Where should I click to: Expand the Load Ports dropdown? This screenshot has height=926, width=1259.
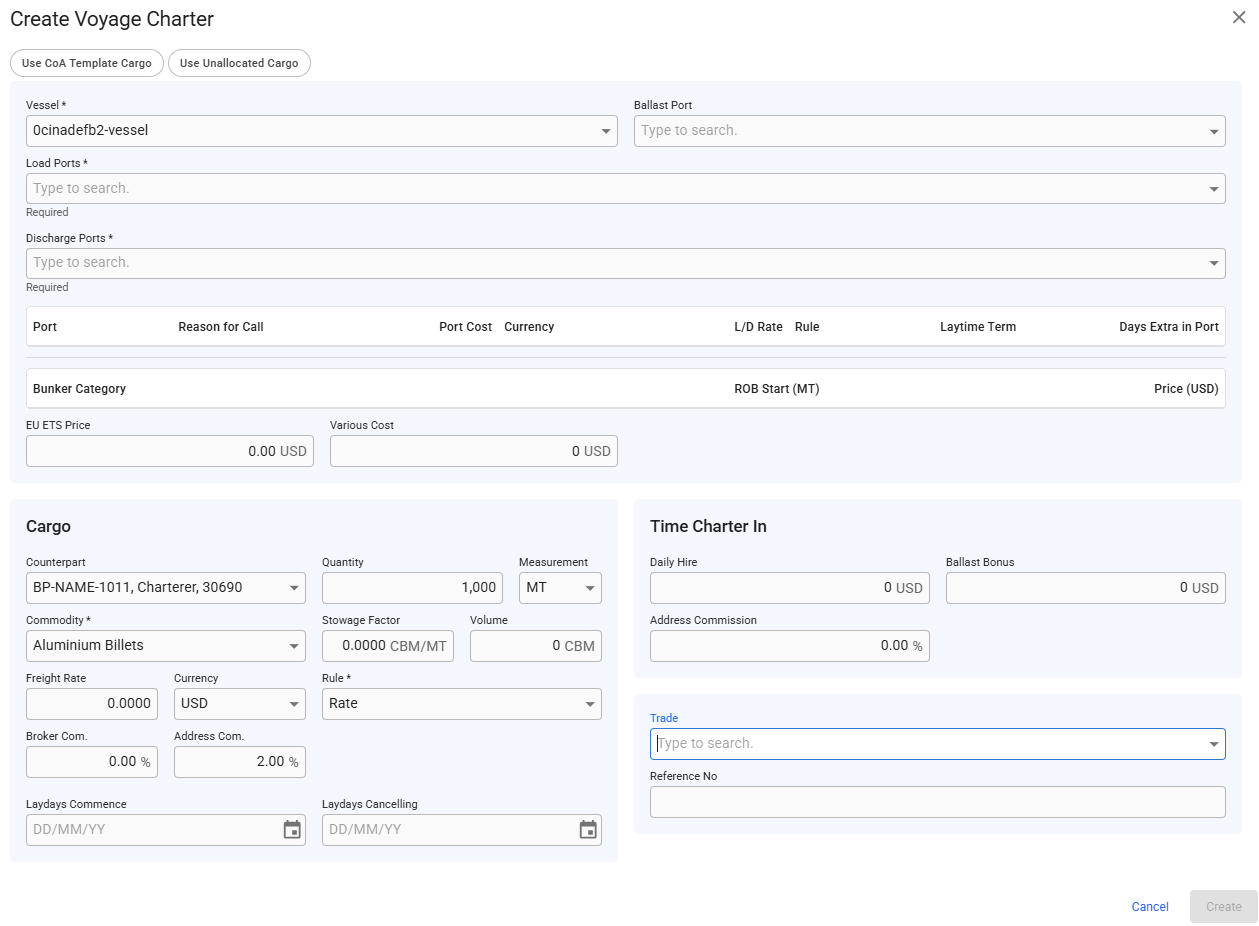coord(1214,189)
